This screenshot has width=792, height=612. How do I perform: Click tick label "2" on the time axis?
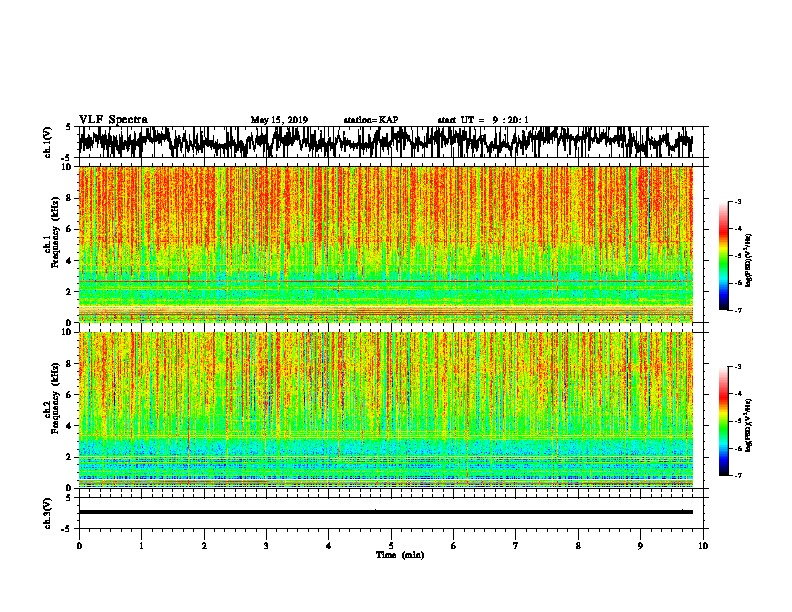coord(204,546)
